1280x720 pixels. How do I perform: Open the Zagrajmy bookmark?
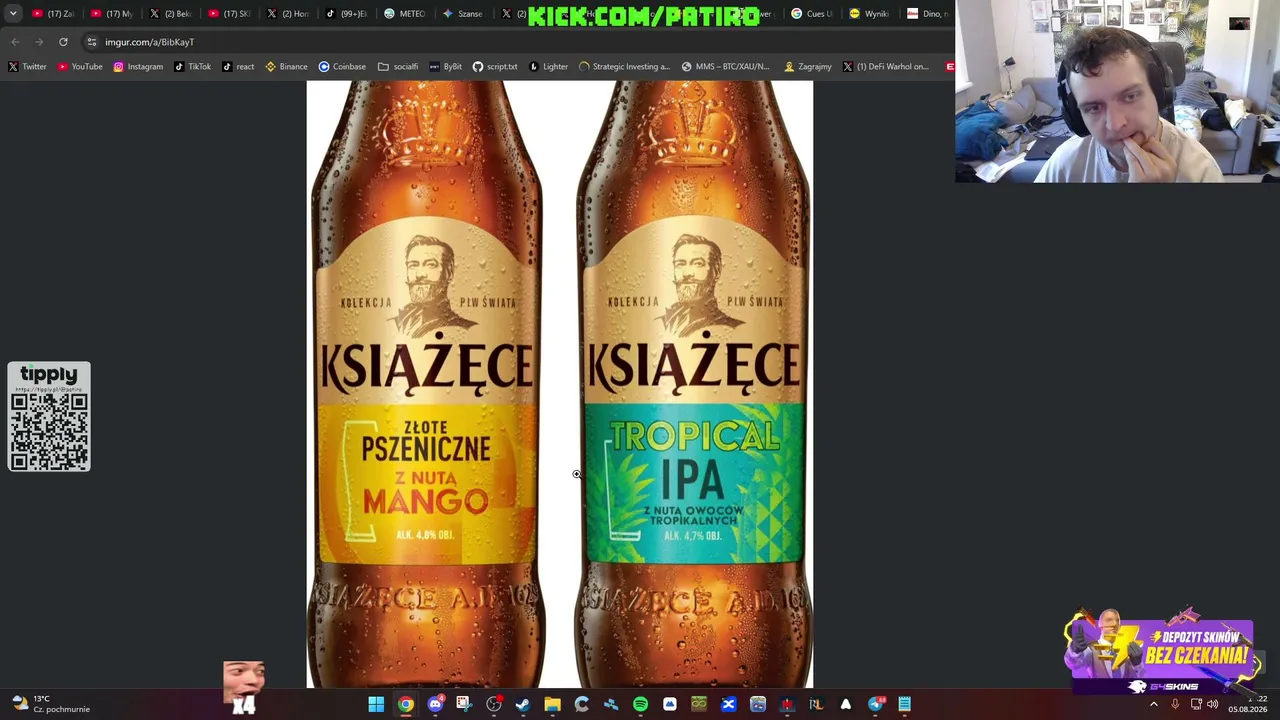point(808,67)
